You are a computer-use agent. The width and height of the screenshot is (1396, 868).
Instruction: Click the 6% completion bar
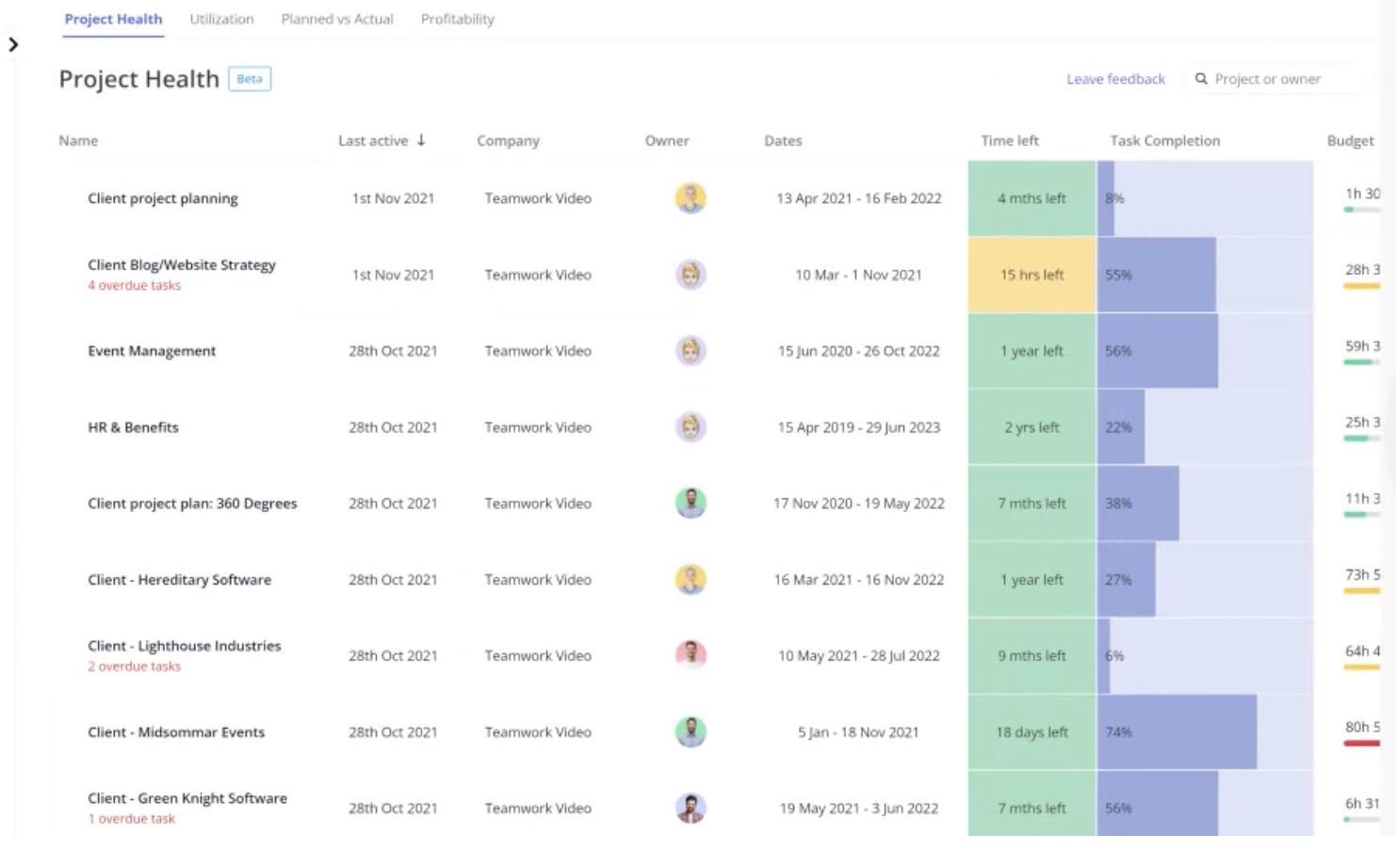click(x=1104, y=656)
